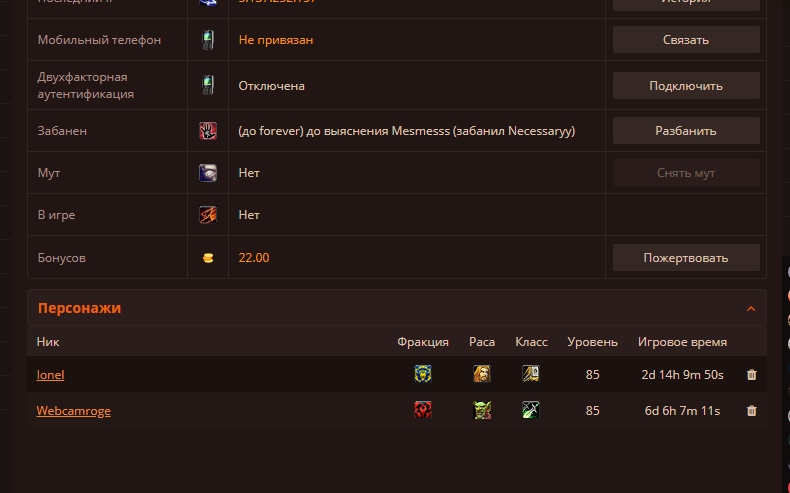Click the two-factor authentication phone icon

[208, 85]
